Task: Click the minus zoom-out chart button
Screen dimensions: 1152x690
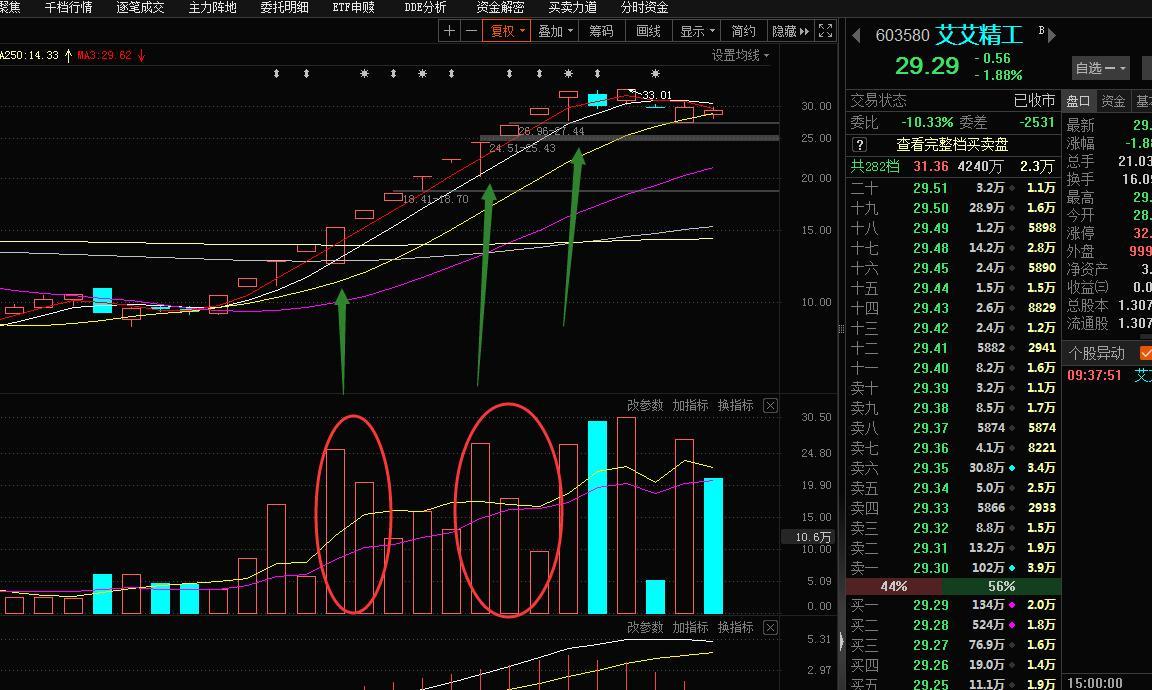Action: click(x=472, y=31)
